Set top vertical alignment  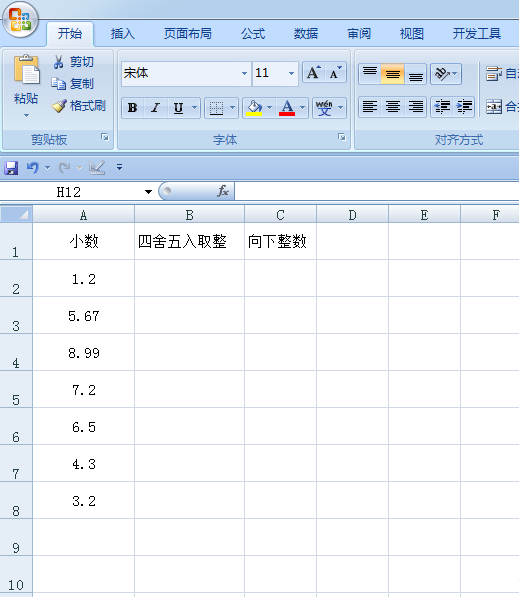(370, 73)
